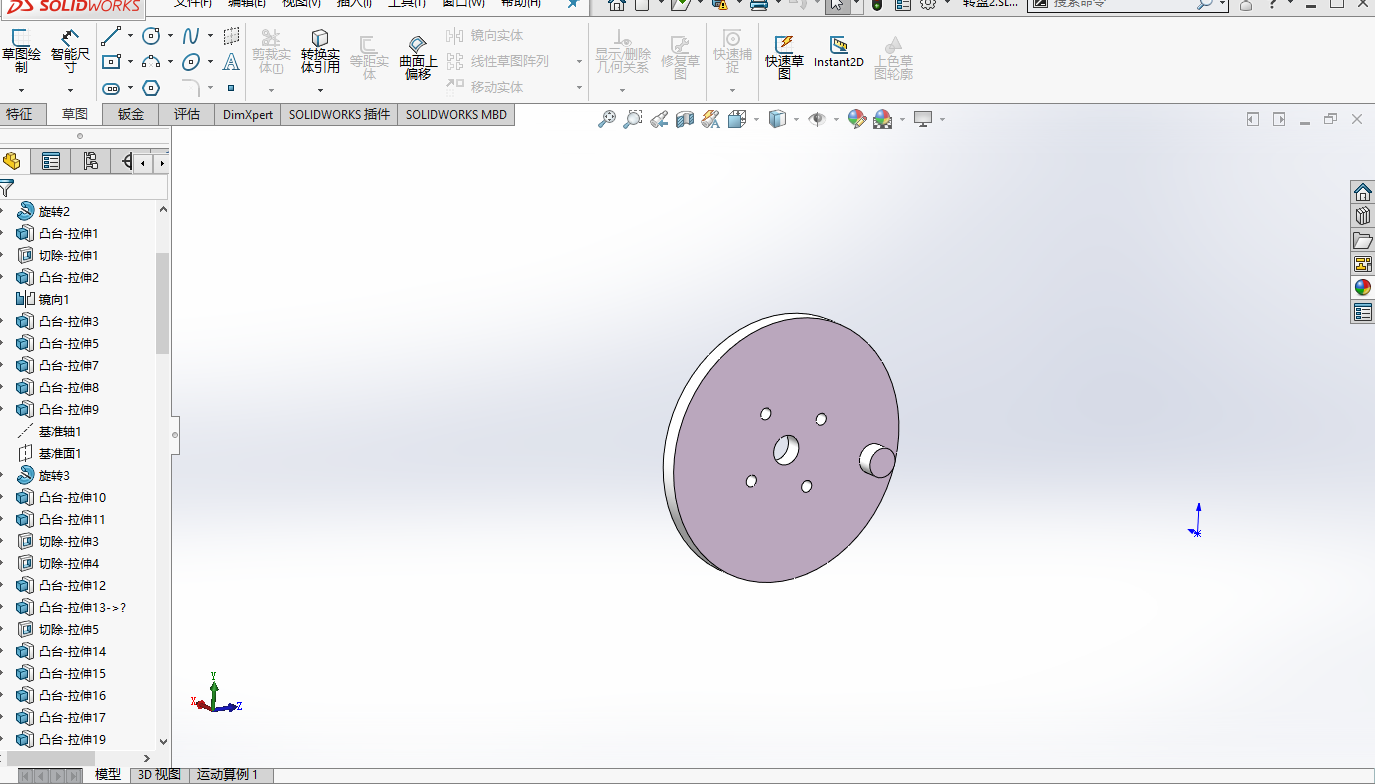Toggle Instant2D mode

[x=838, y=52]
